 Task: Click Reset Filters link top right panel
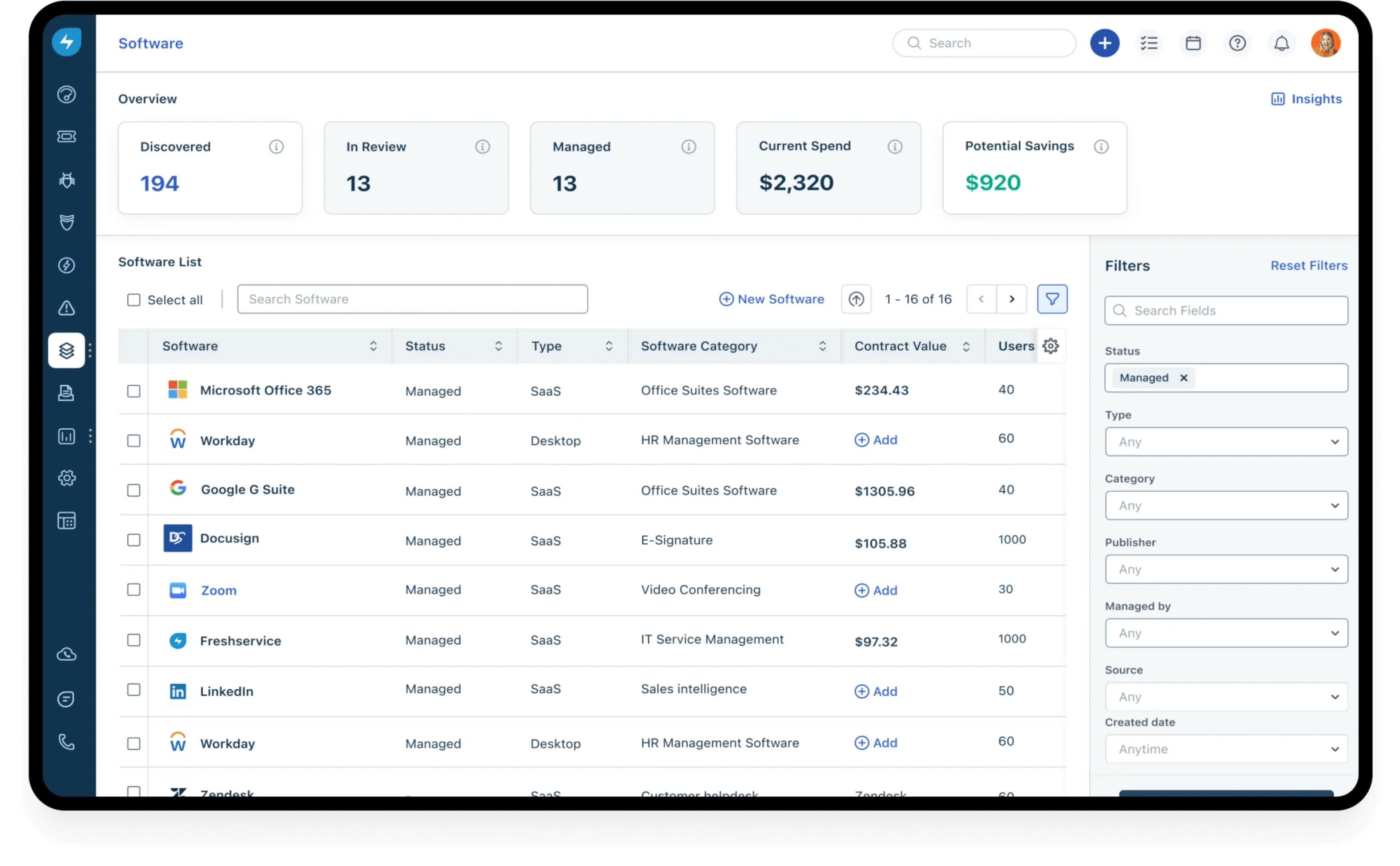pos(1308,265)
